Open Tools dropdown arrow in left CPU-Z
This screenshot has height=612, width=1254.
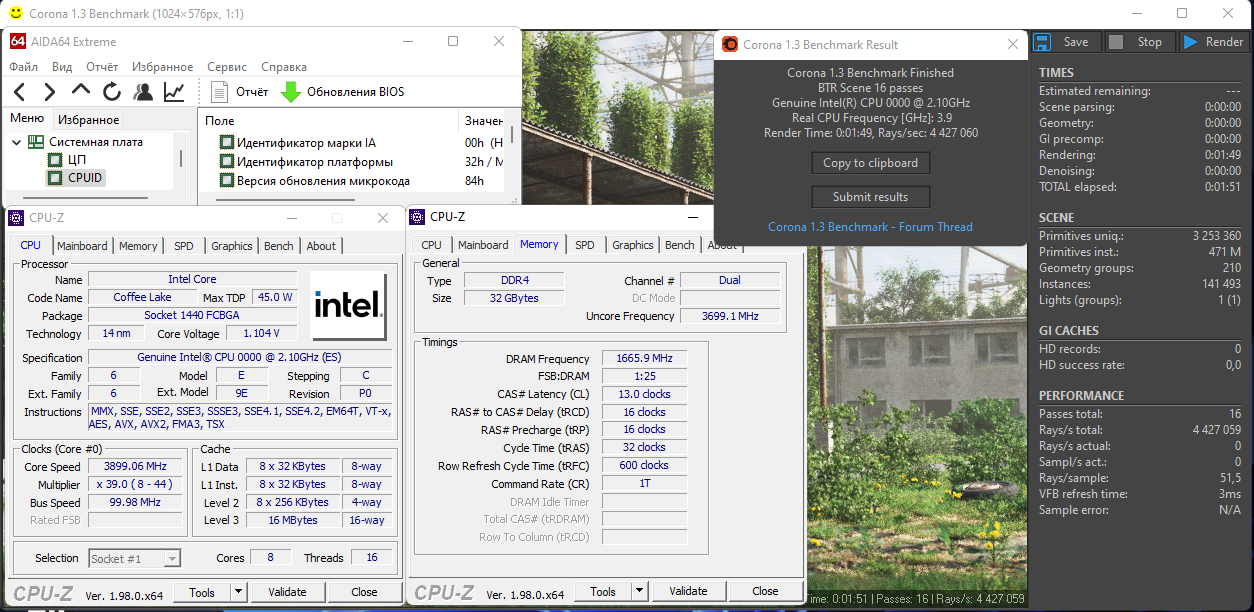(x=238, y=592)
